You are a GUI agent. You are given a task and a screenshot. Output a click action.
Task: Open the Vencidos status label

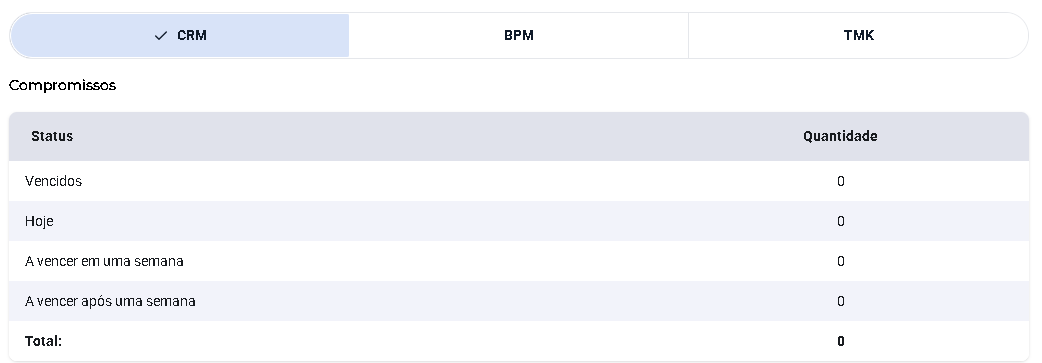pyautogui.click(x=53, y=181)
